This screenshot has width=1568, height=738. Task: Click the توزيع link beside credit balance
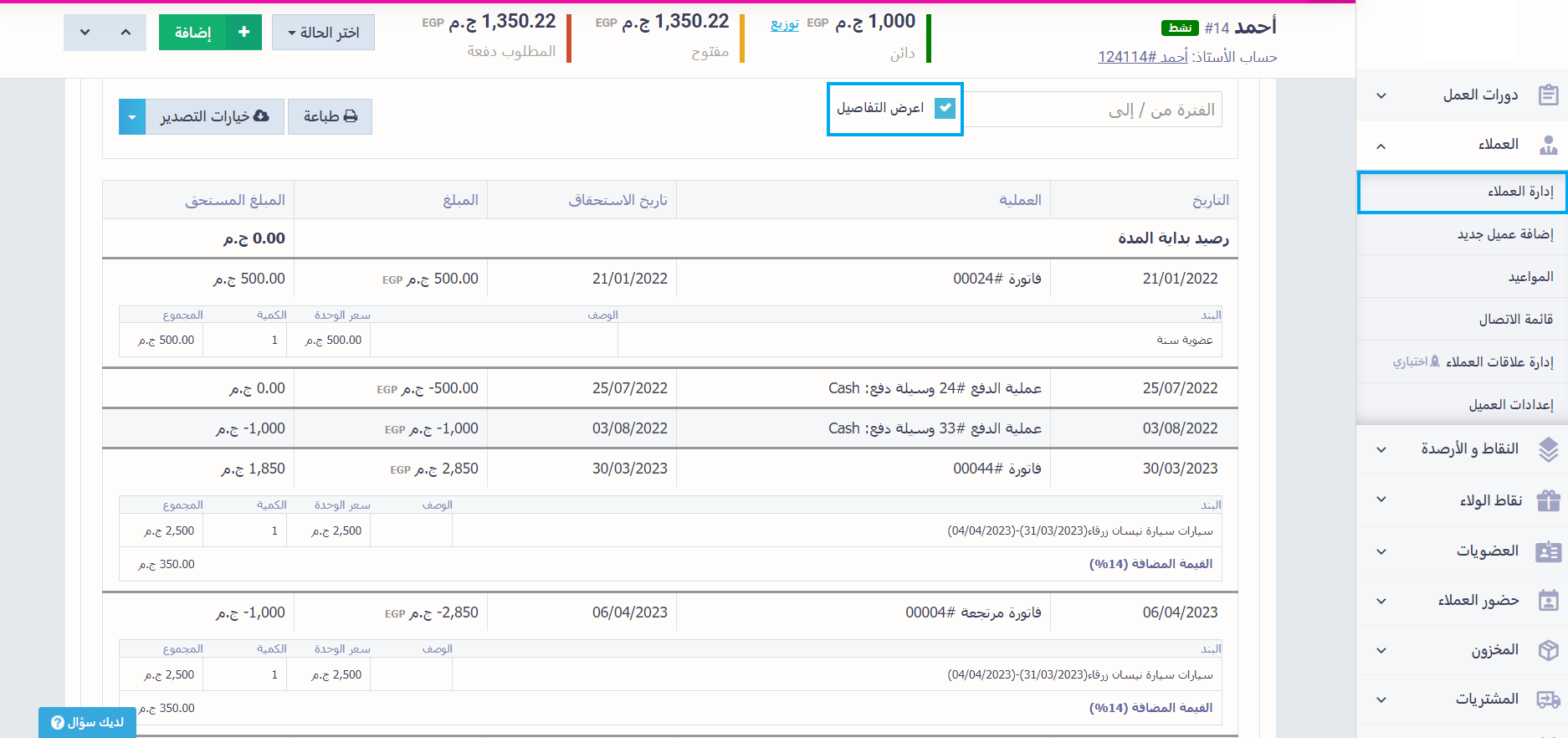coord(784,23)
